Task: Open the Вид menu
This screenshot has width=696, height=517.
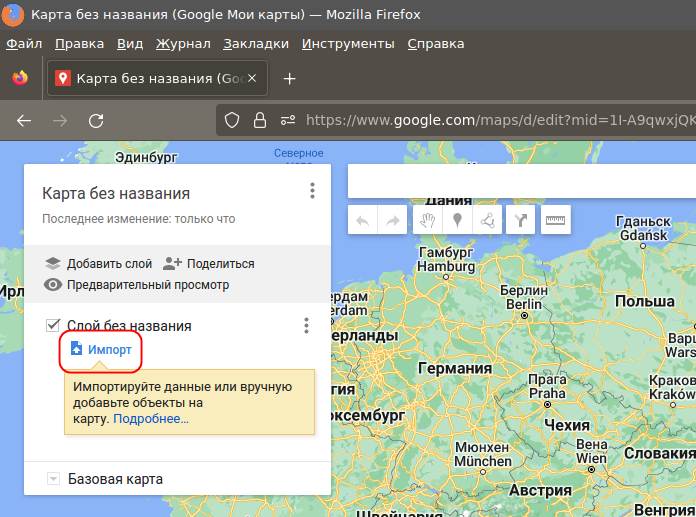Action: (130, 44)
